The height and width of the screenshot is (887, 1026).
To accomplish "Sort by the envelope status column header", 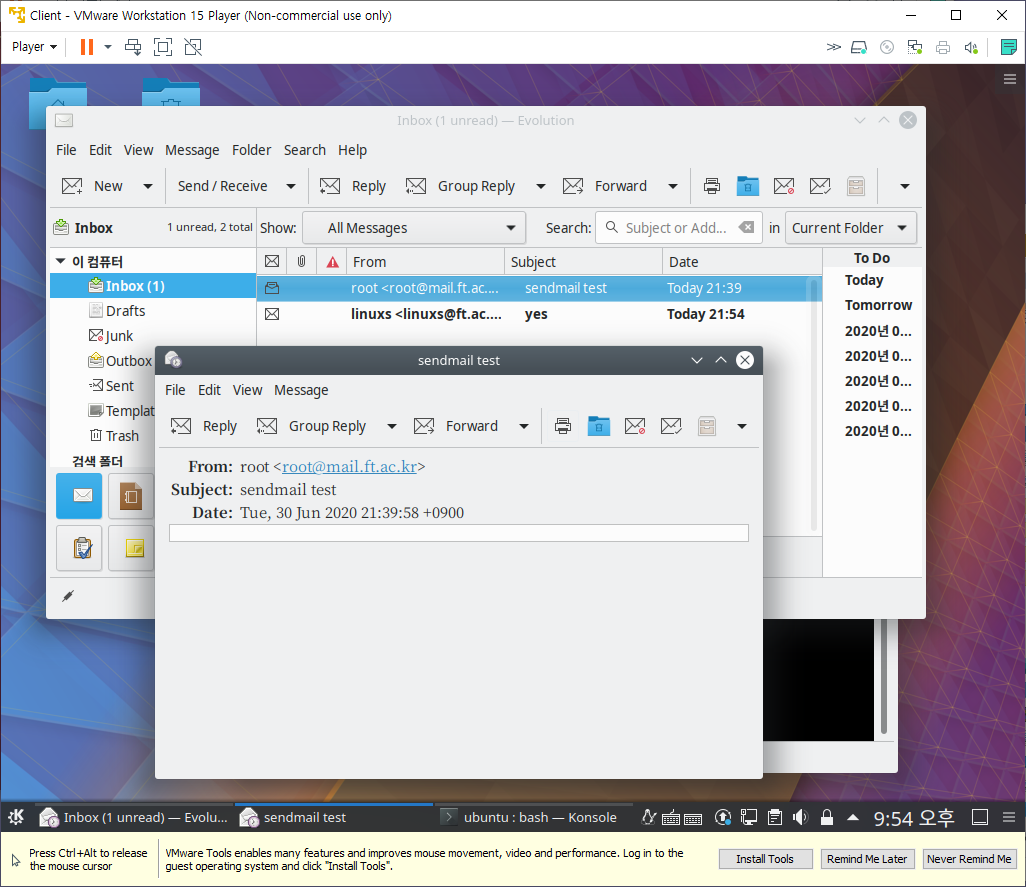I will click(x=272, y=262).
